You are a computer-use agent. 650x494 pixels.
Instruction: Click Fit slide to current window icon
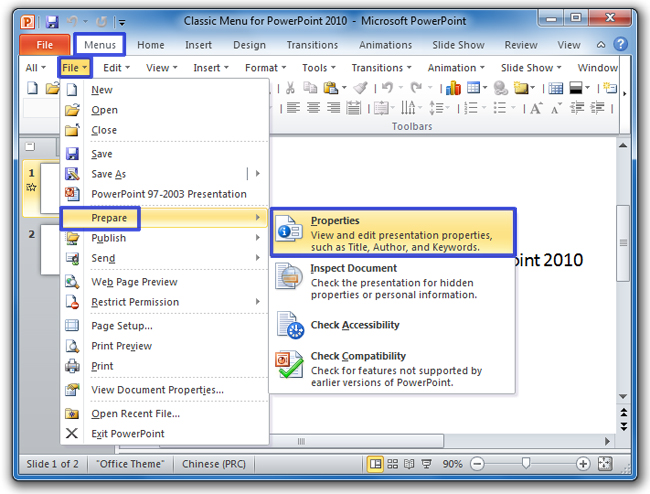605,464
